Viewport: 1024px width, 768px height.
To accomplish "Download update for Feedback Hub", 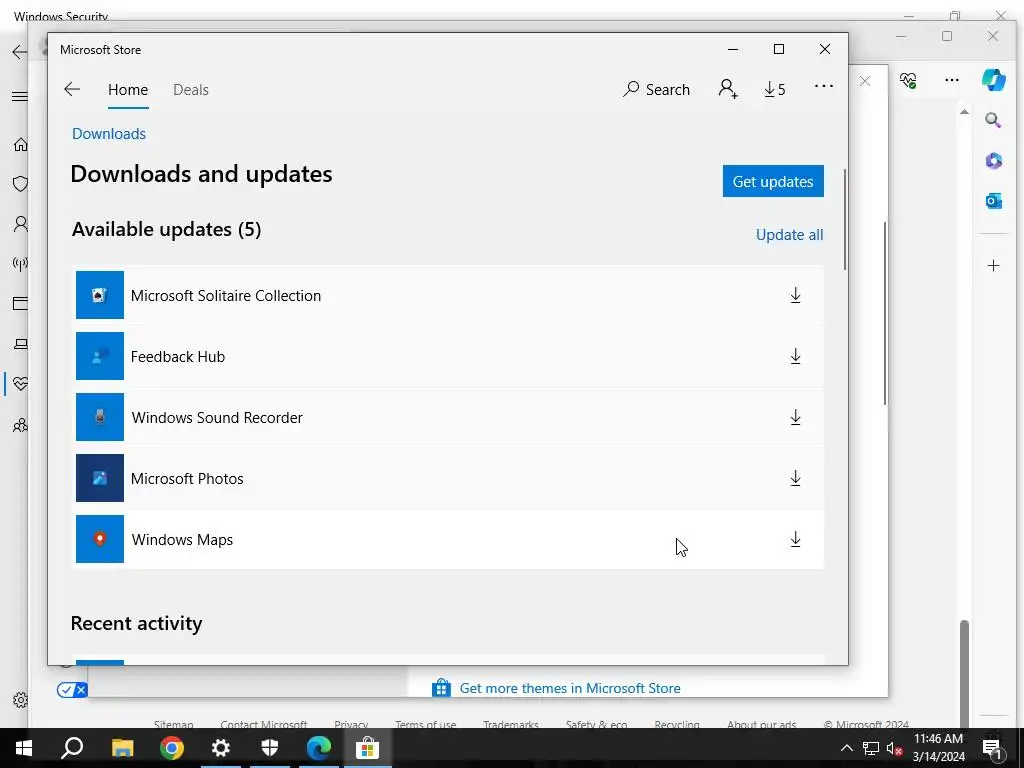I will point(795,357).
